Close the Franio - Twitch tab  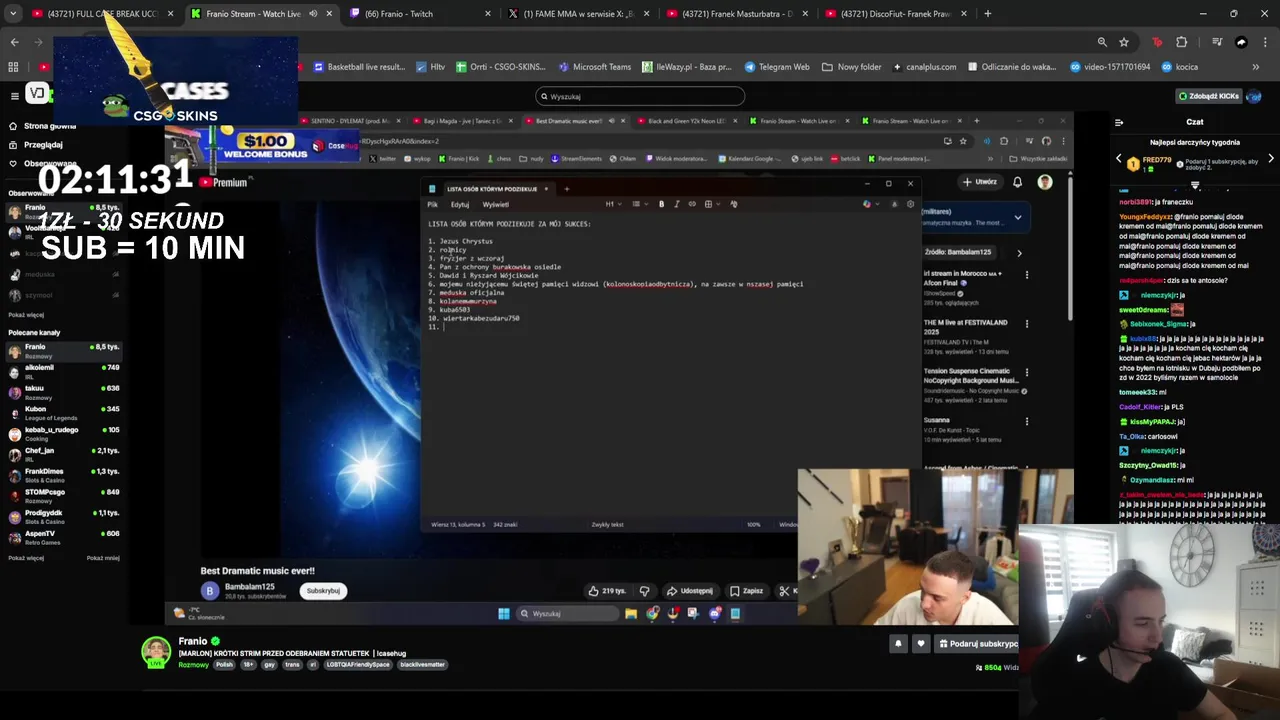click(488, 14)
